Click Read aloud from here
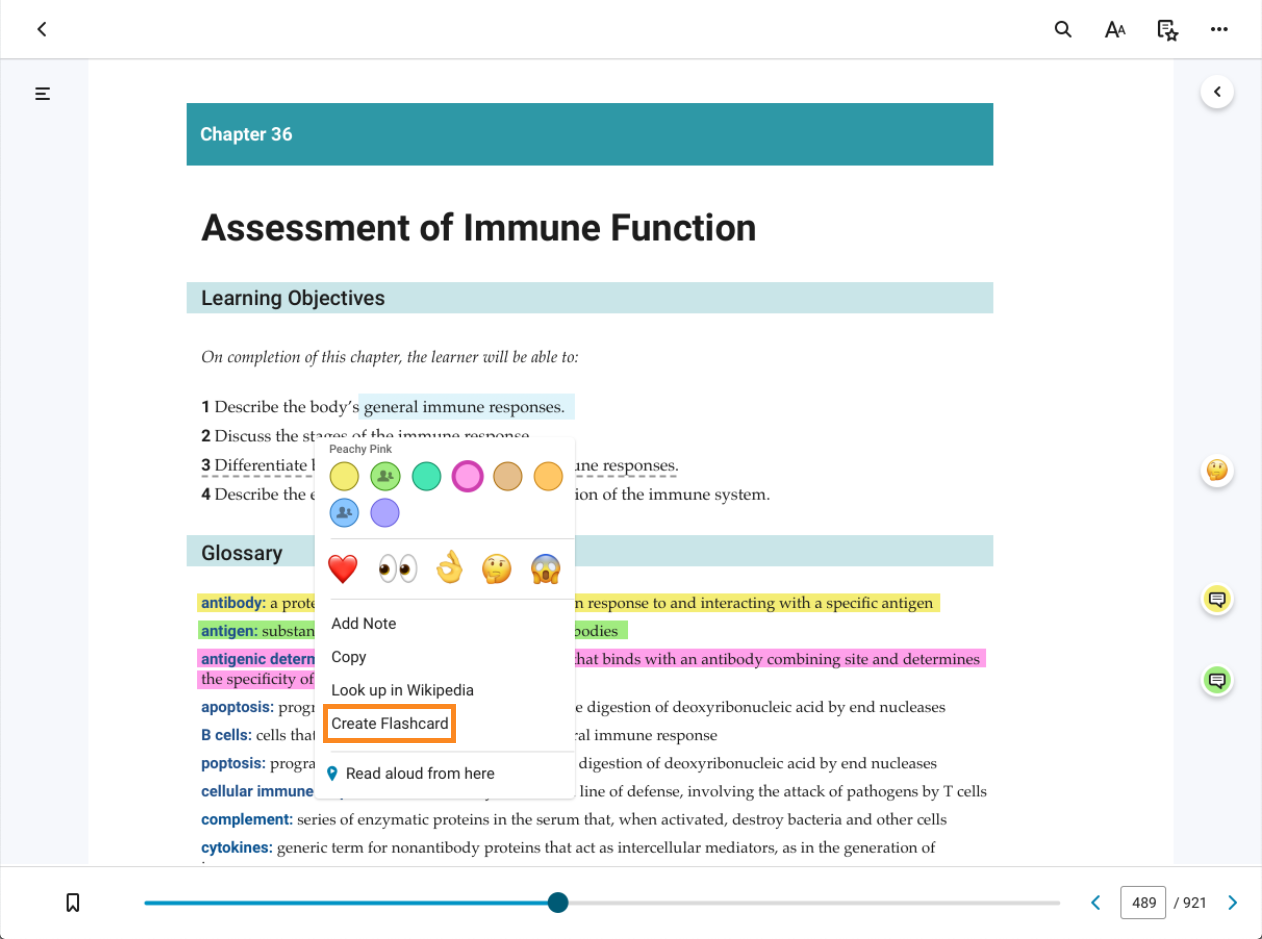This screenshot has height=939, width=1262. pos(419,773)
